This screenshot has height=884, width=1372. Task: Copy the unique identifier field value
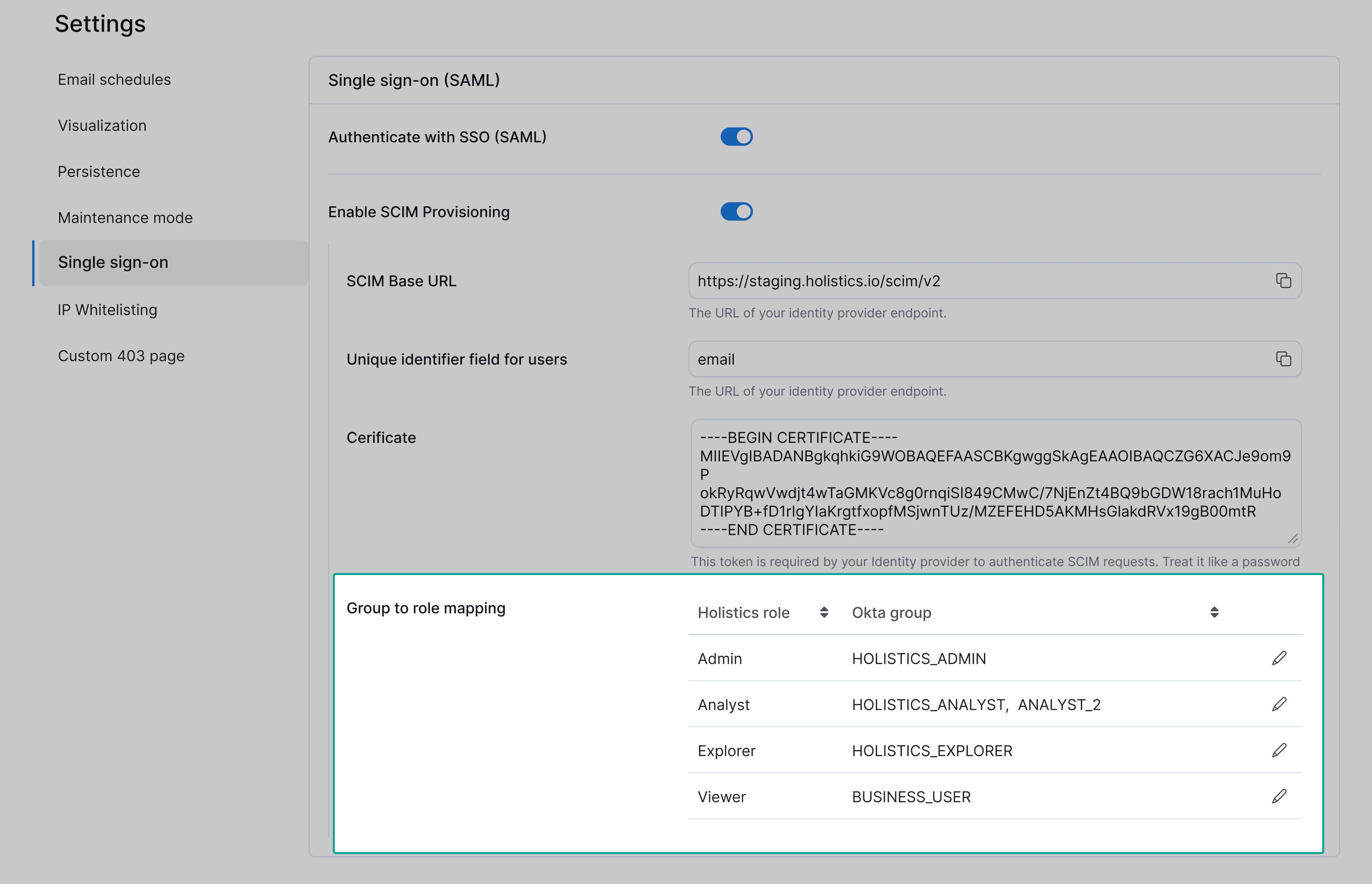click(1284, 359)
